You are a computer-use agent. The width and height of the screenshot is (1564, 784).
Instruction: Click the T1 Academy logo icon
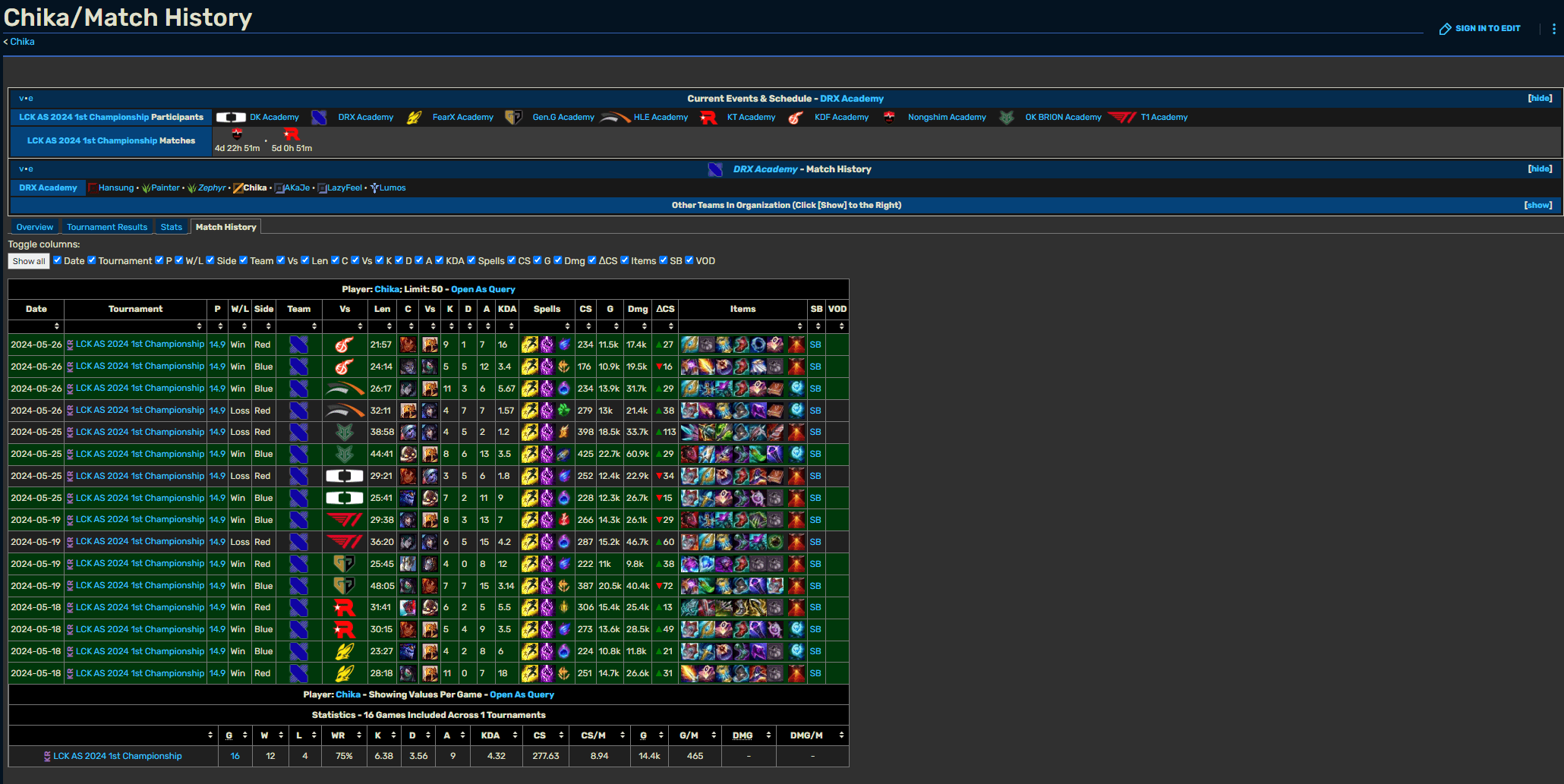point(1122,118)
